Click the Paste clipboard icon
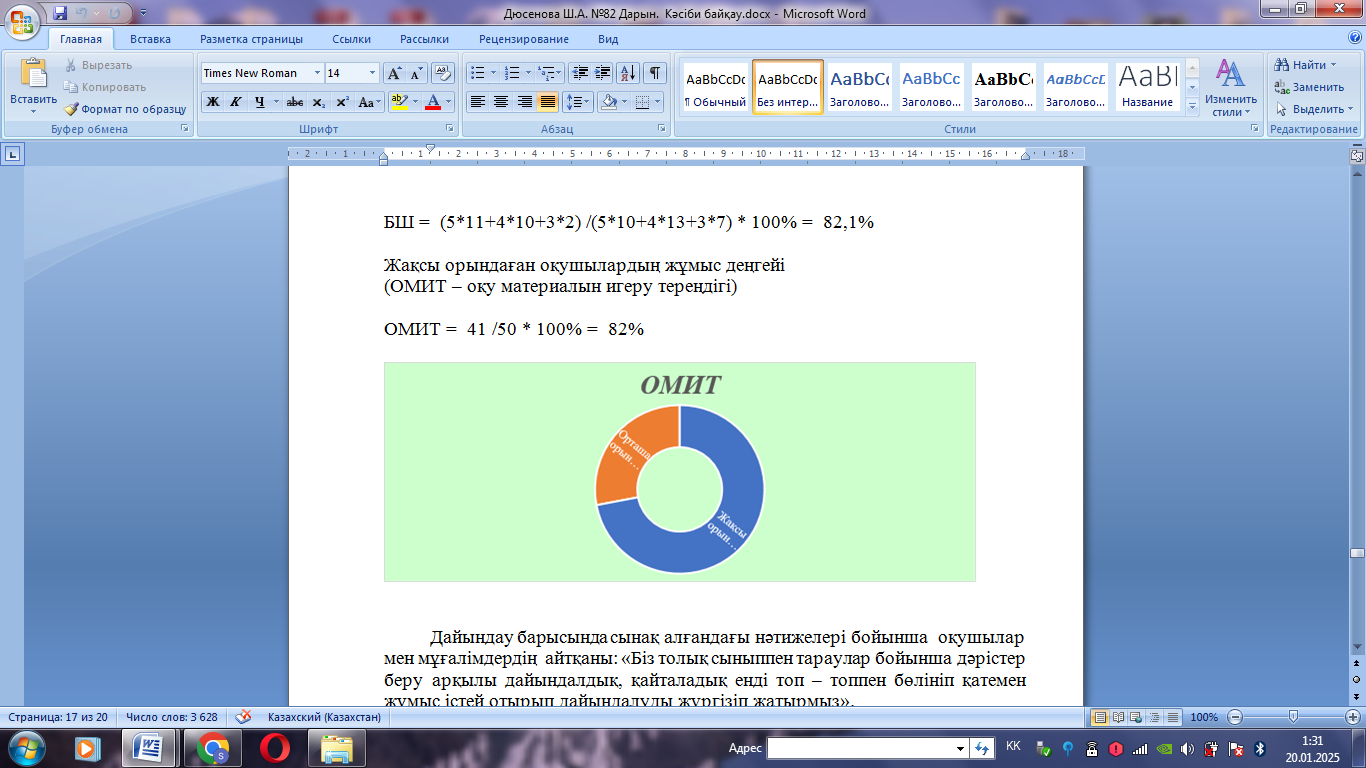This screenshot has height=768, width=1366. click(33, 75)
